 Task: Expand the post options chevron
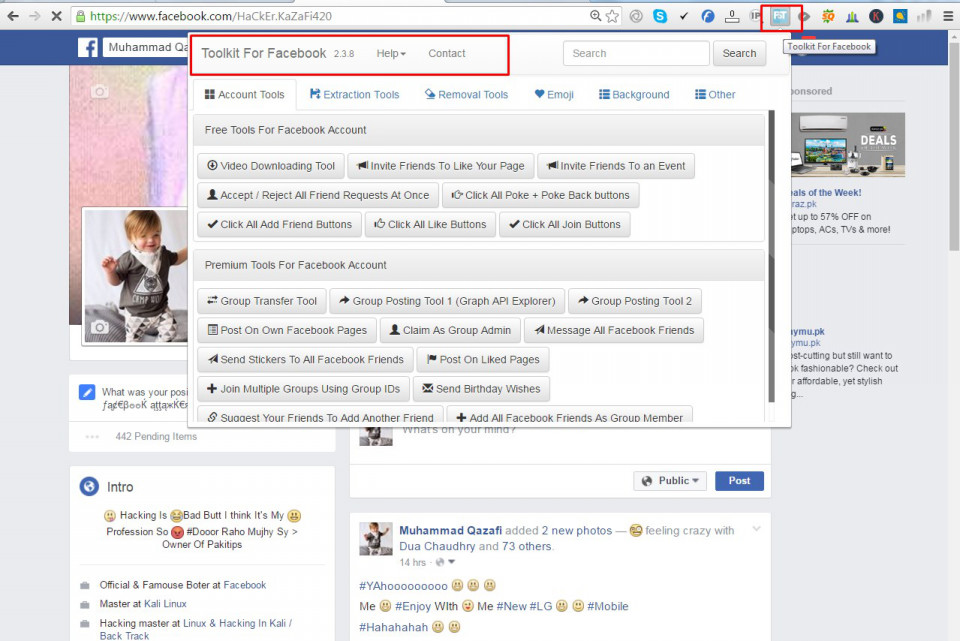[x=757, y=529]
